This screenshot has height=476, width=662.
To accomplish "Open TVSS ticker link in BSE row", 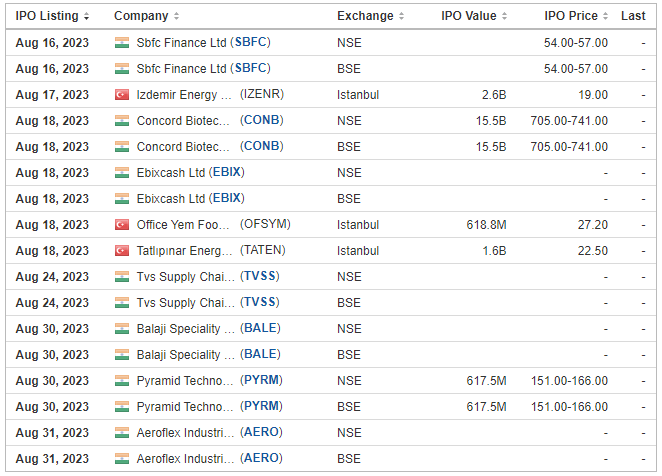I will coord(260,302).
